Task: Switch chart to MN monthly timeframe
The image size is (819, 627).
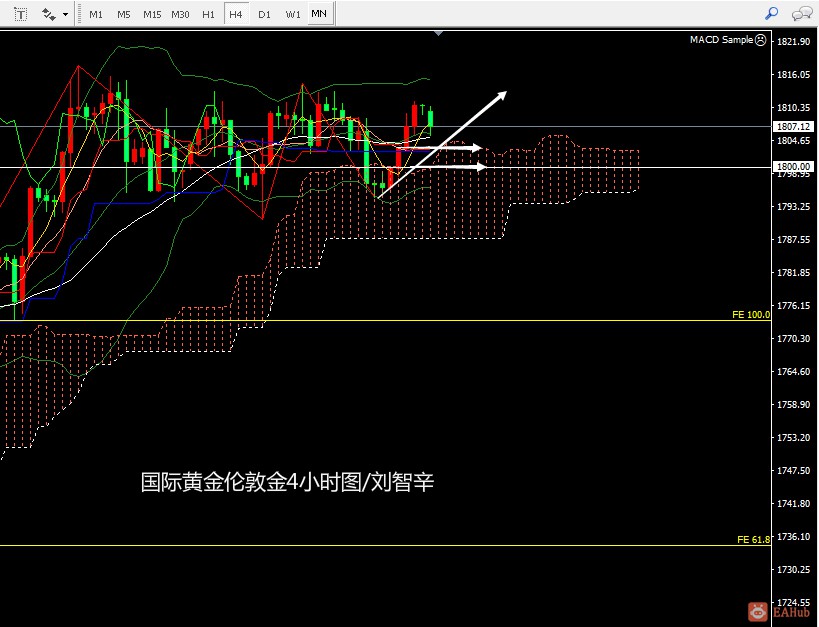Action: coord(319,14)
